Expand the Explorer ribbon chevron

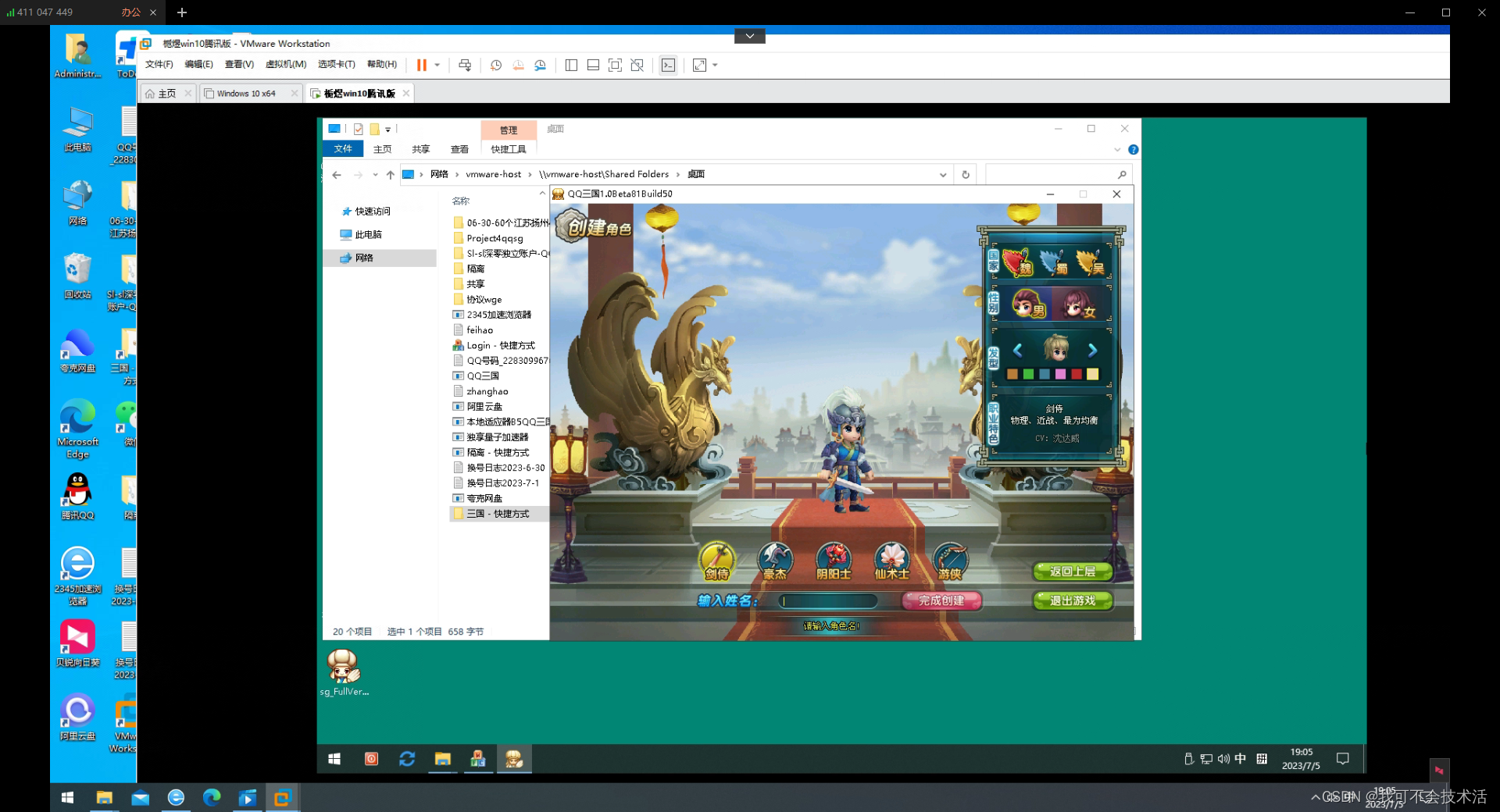[x=1117, y=150]
